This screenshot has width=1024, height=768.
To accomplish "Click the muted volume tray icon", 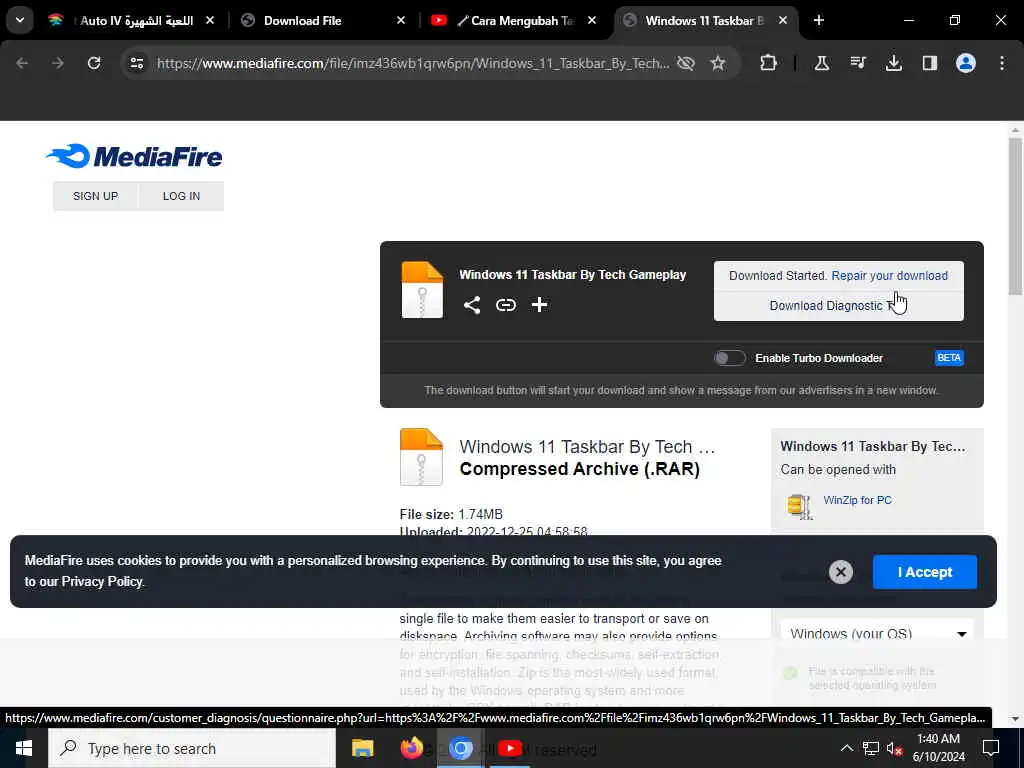I will point(895,748).
